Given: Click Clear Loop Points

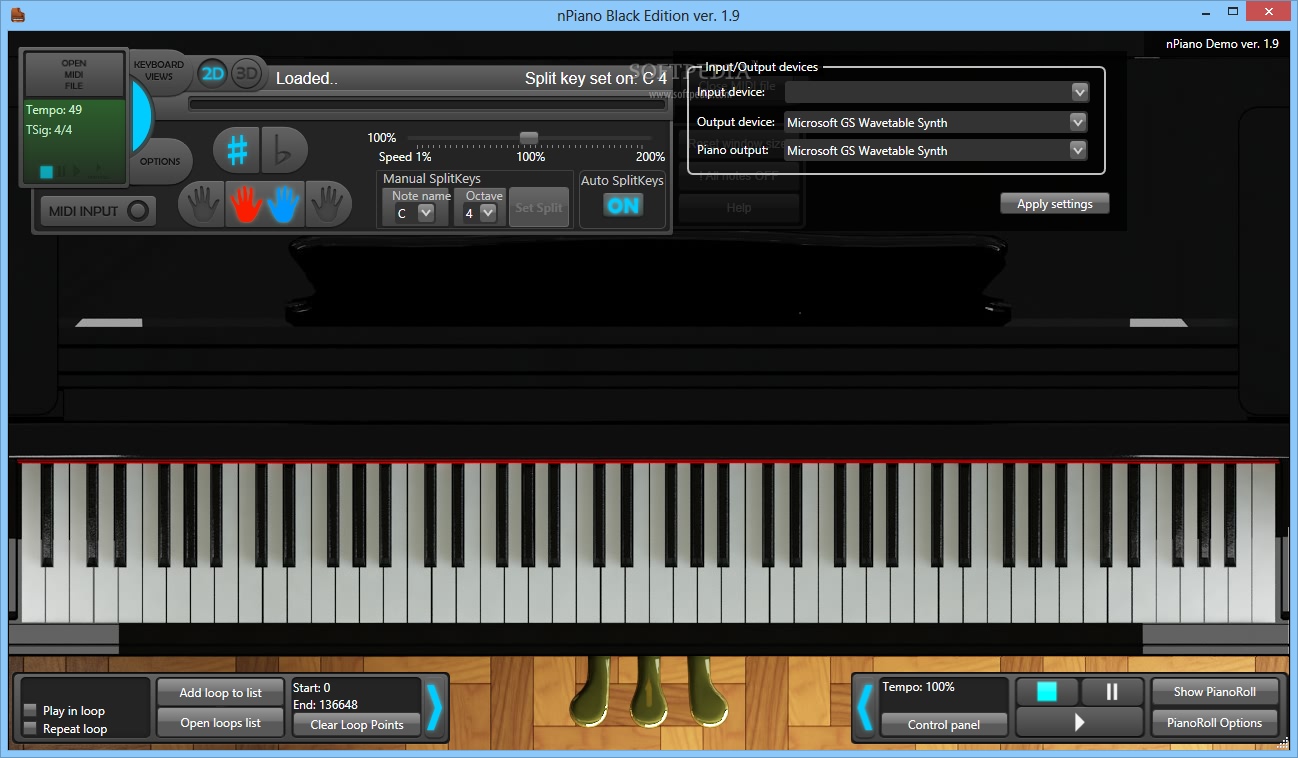Looking at the screenshot, I should pyautogui.click(x=357, y=725).
